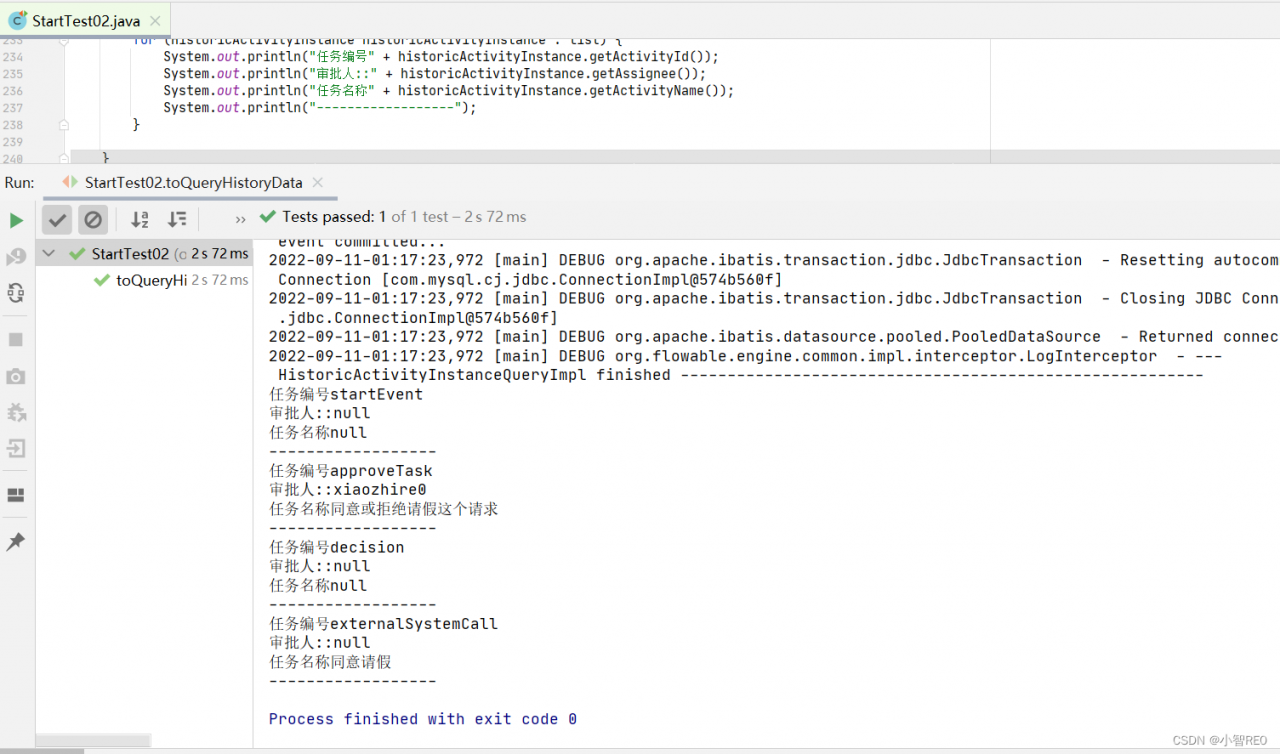
Task: Toggle Show Ignored tests button
Action: (x=93, y=219)
